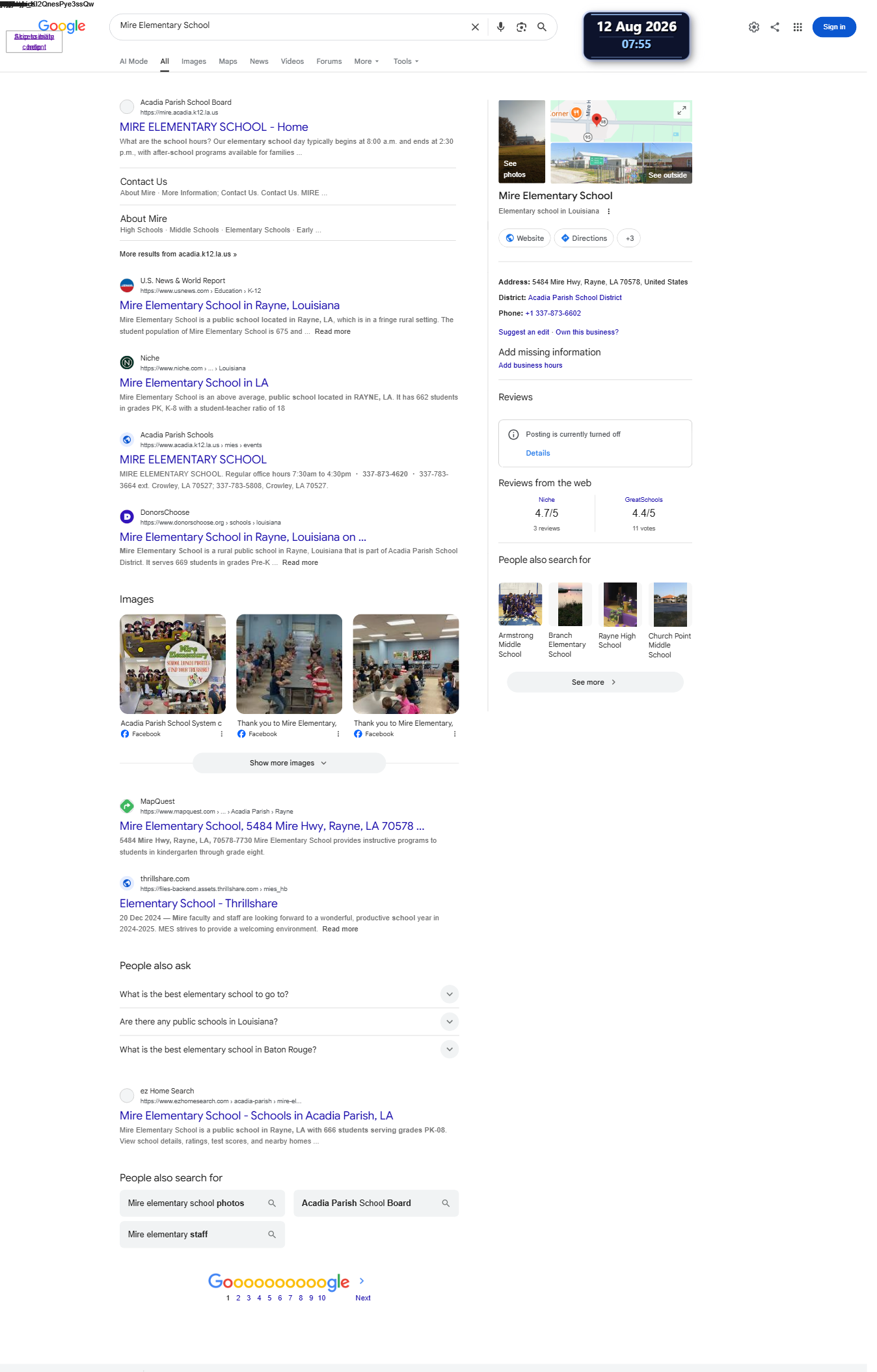Open options dots for Acadia Parish School System image
The height and width of the screenshot is (1372, 877).
click(222, 734)
